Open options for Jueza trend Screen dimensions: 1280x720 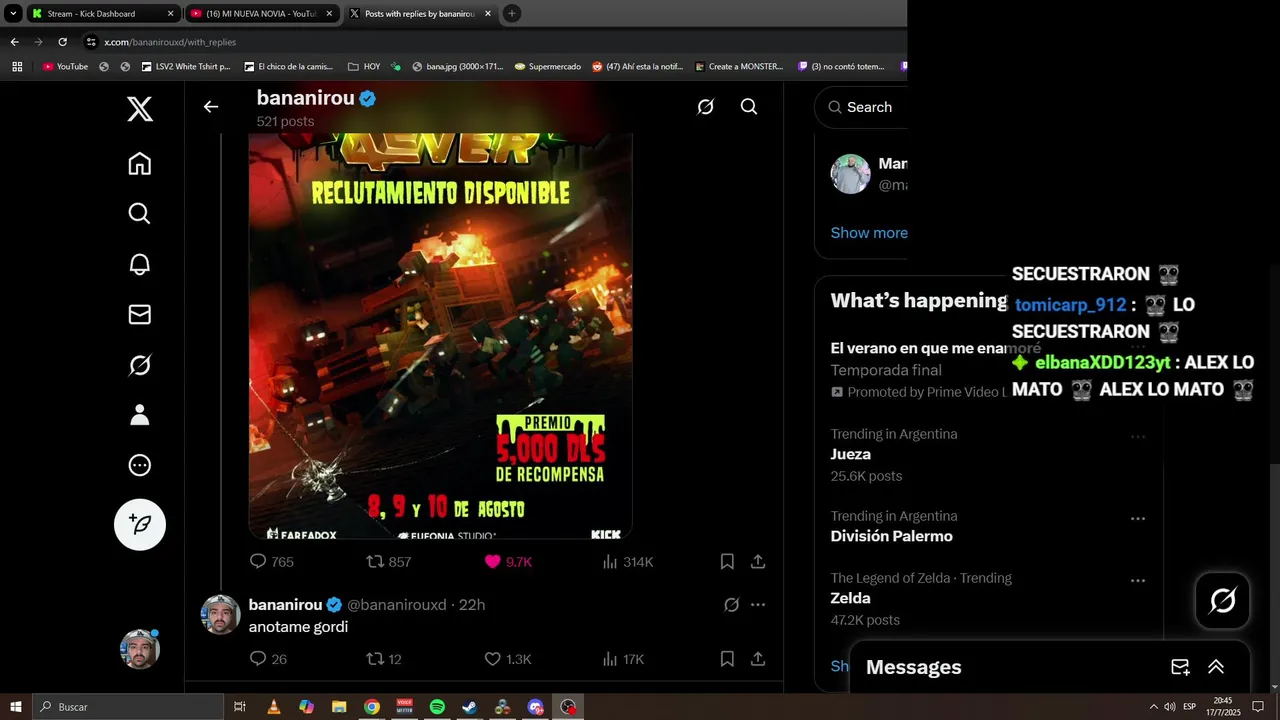point(1138,436)
